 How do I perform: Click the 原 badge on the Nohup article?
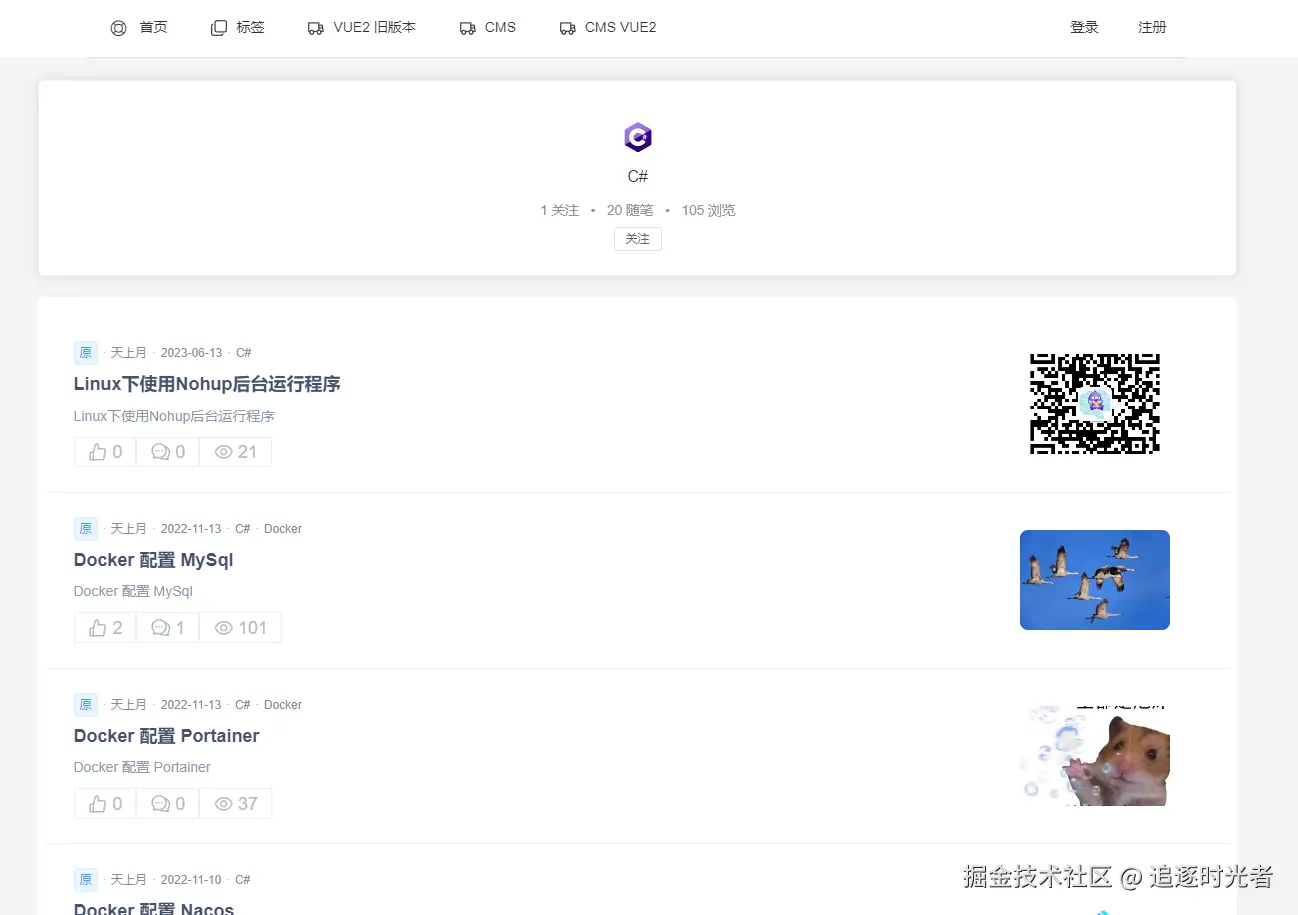coord(86,353)
